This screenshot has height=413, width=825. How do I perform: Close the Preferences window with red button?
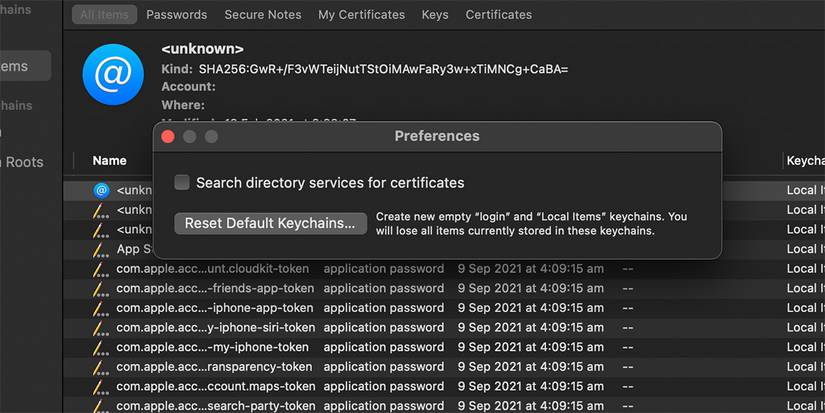coord(168,136)
